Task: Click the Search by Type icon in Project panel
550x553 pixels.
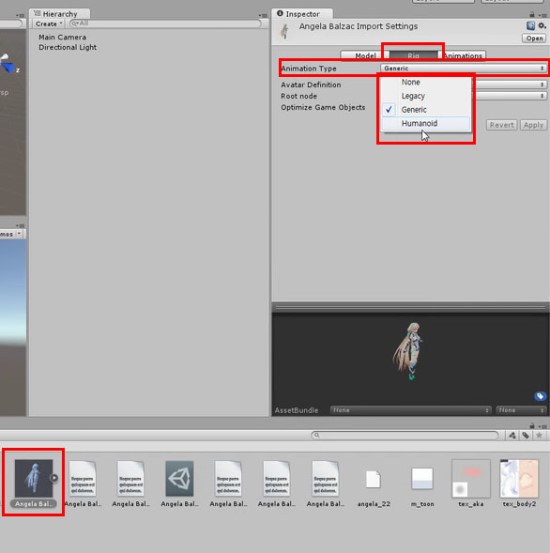Action: [x=512, y=436]
